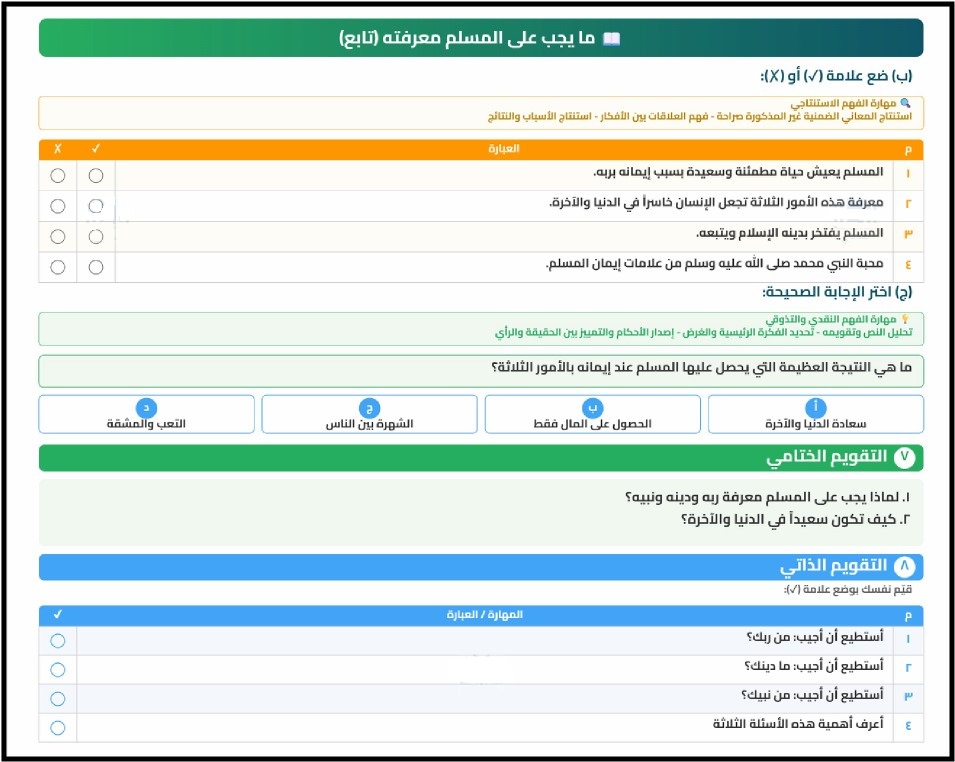Screen dimensions: 955x762
Task: Click the X header of the true/false table
Action: 58,149
